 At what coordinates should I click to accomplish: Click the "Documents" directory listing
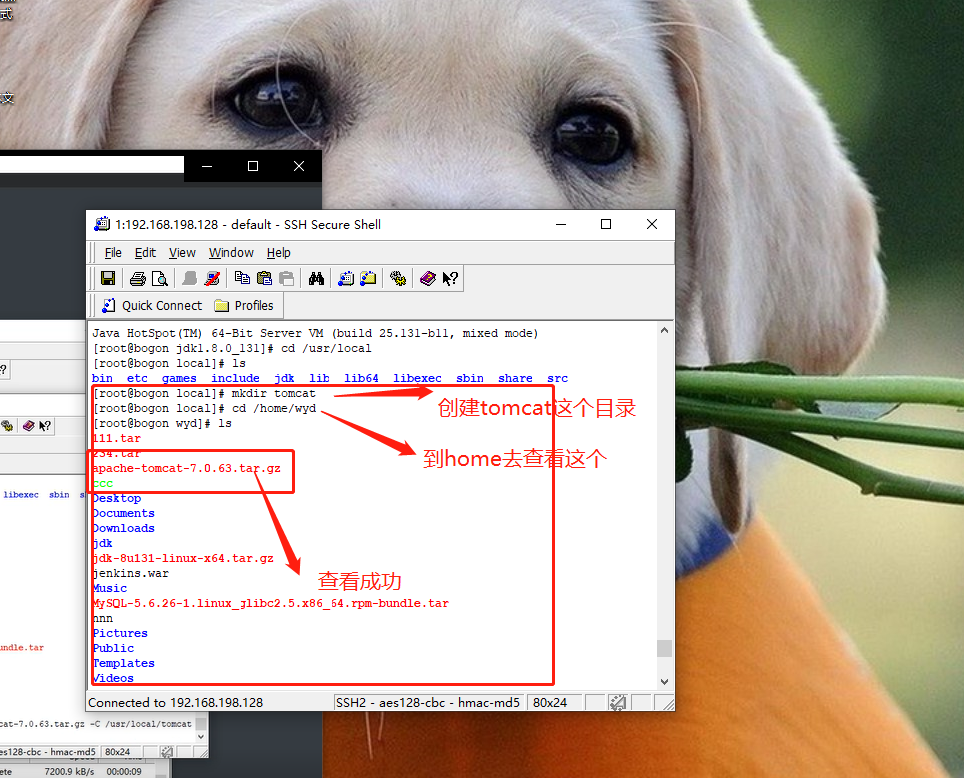pos(124,513)
